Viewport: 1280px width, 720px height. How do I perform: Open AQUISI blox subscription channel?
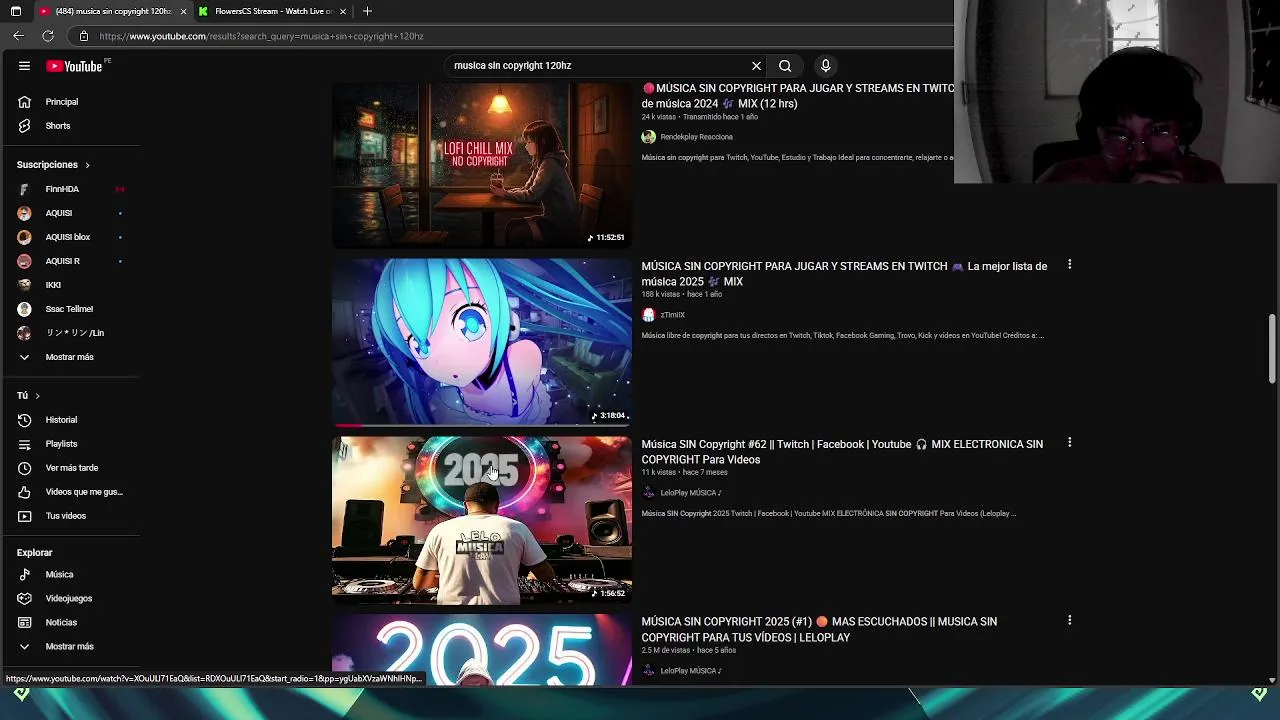(70, 237)
